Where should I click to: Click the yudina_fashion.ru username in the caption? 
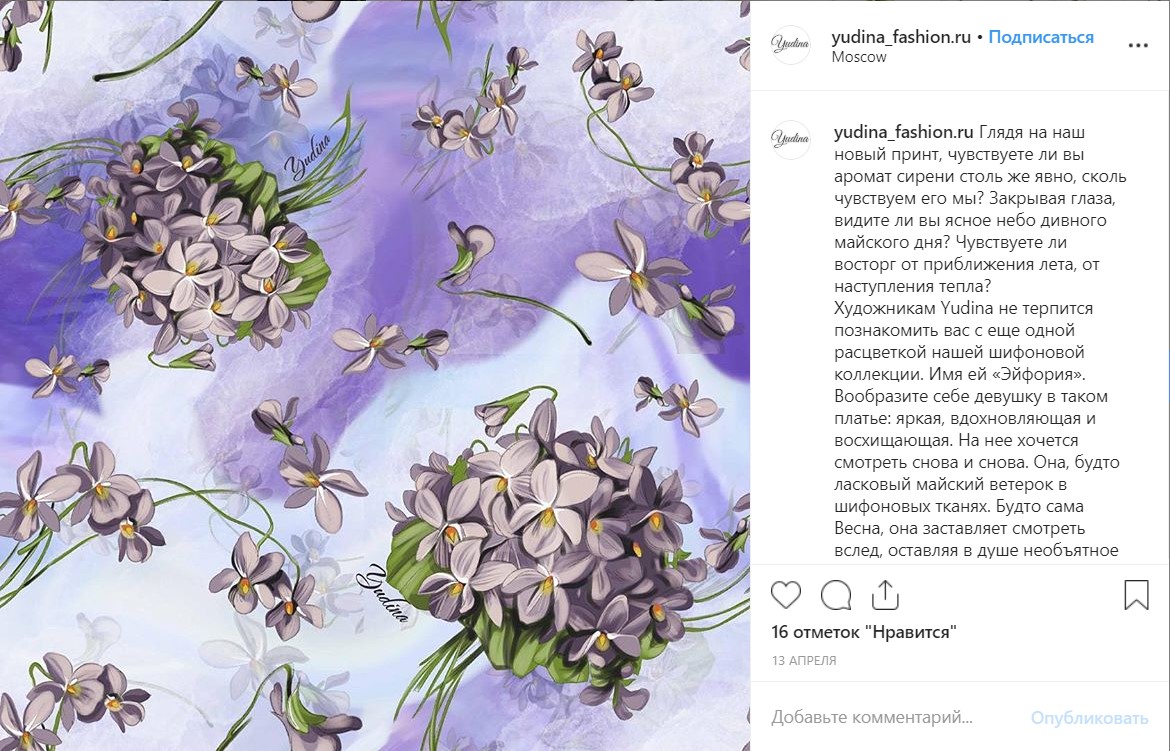point(904,132)
